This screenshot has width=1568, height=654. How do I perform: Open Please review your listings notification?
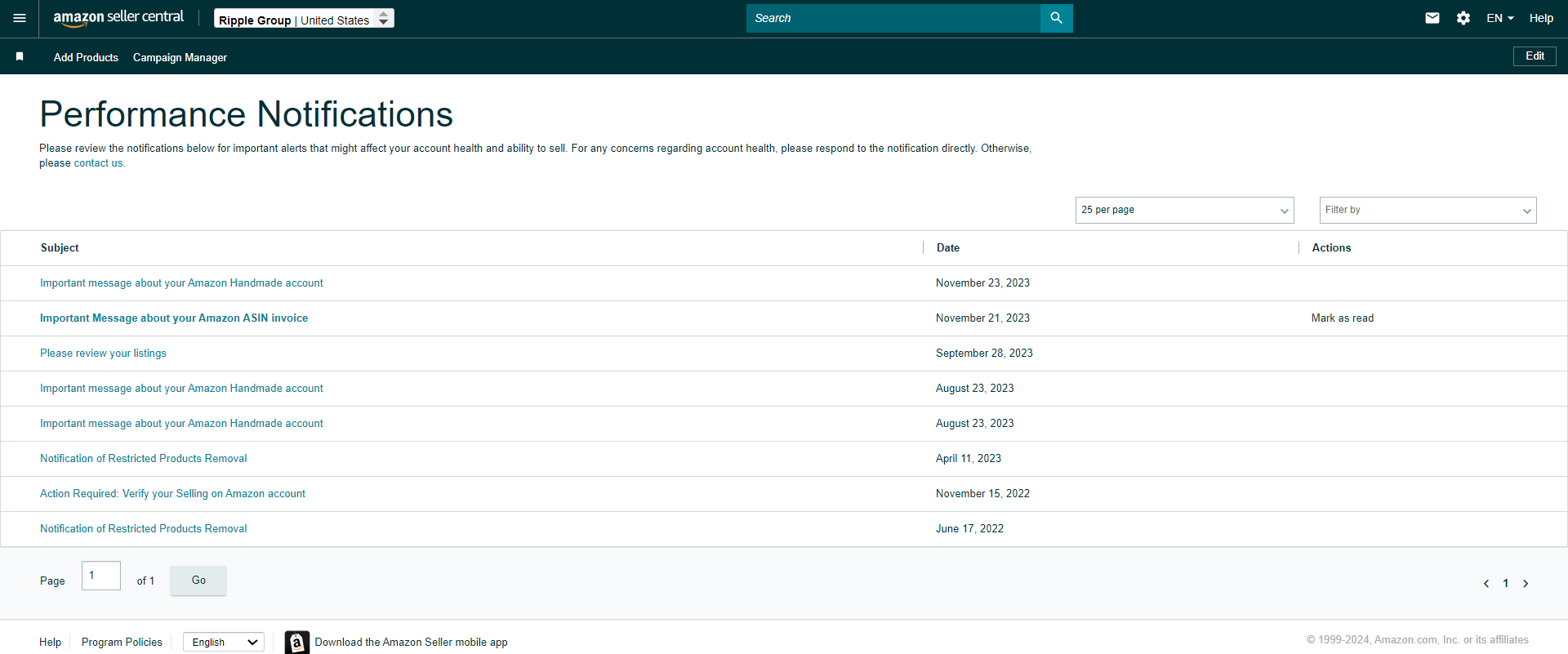(103, 354)
